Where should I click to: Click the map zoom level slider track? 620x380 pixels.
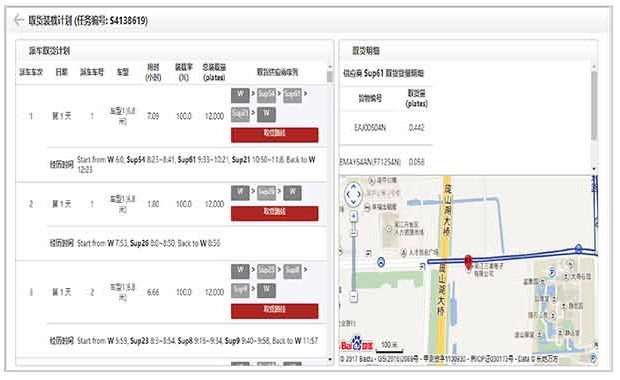(354, 257)
